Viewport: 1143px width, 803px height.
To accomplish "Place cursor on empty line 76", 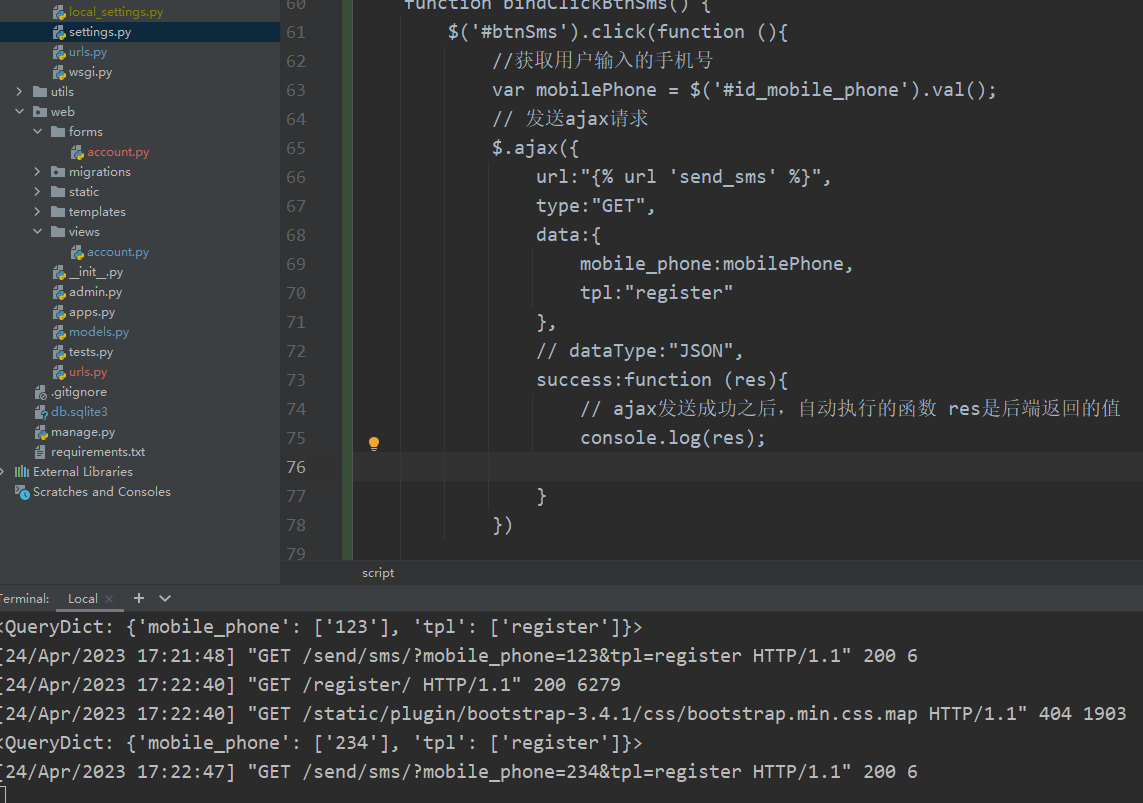I will 747,466.
